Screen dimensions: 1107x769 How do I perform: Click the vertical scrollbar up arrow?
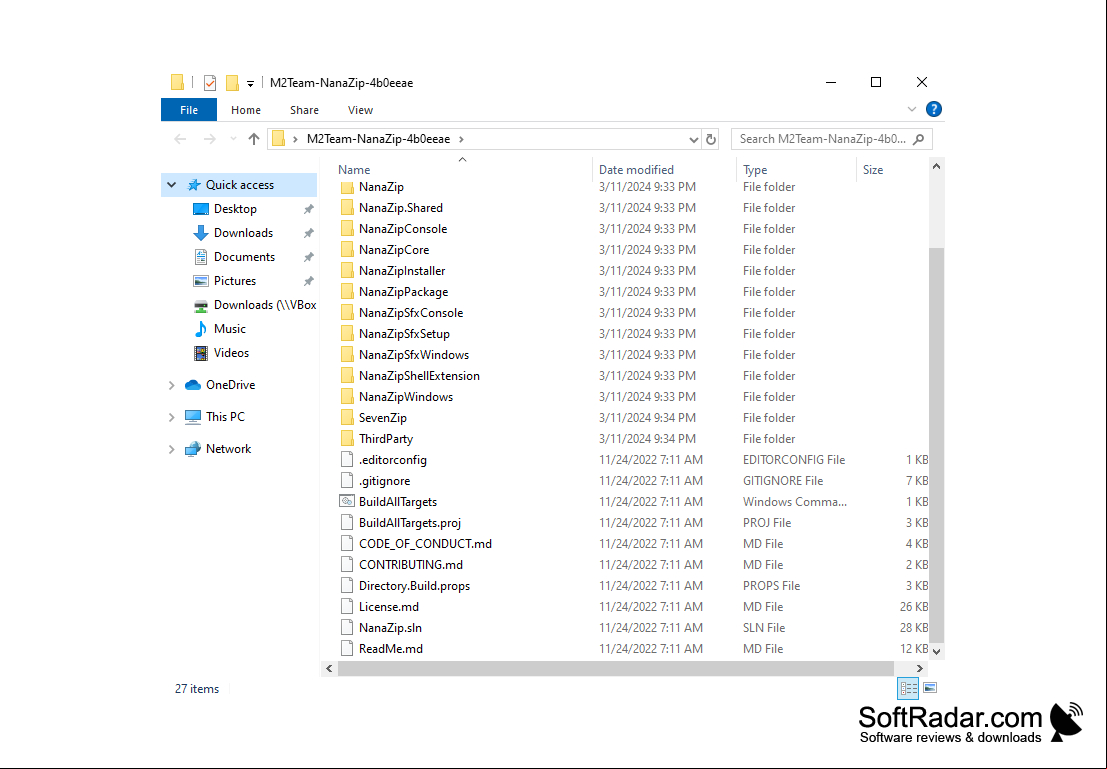936,167
